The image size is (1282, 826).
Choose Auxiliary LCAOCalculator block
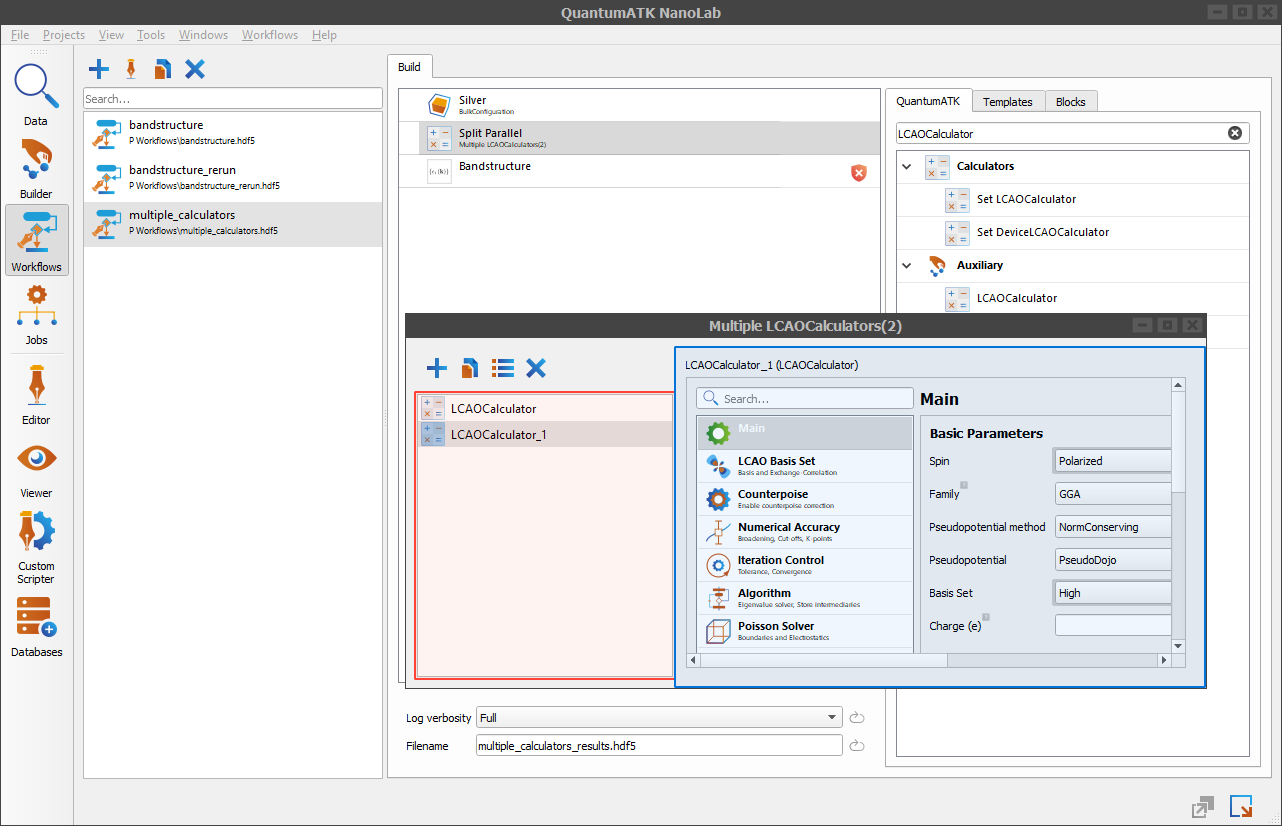pos(1072,299)
